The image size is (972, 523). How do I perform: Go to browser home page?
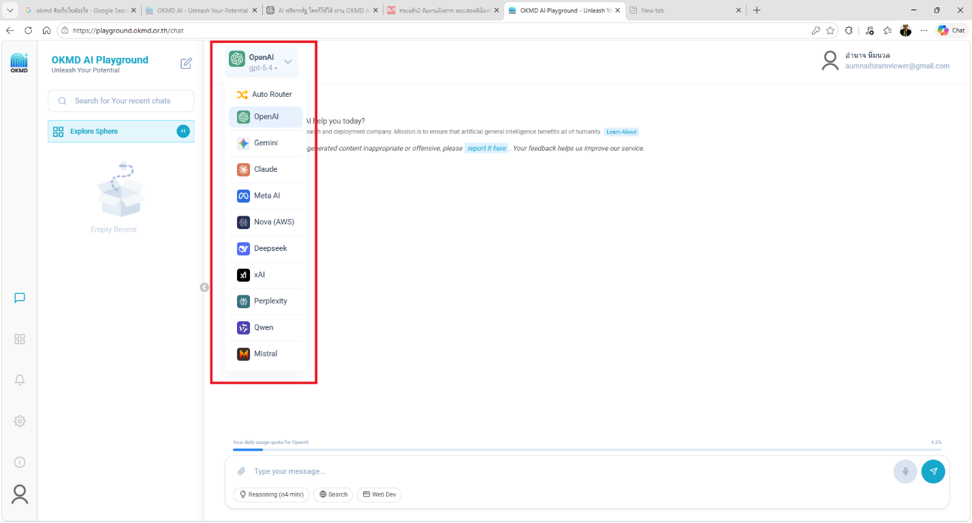[46, 30]
